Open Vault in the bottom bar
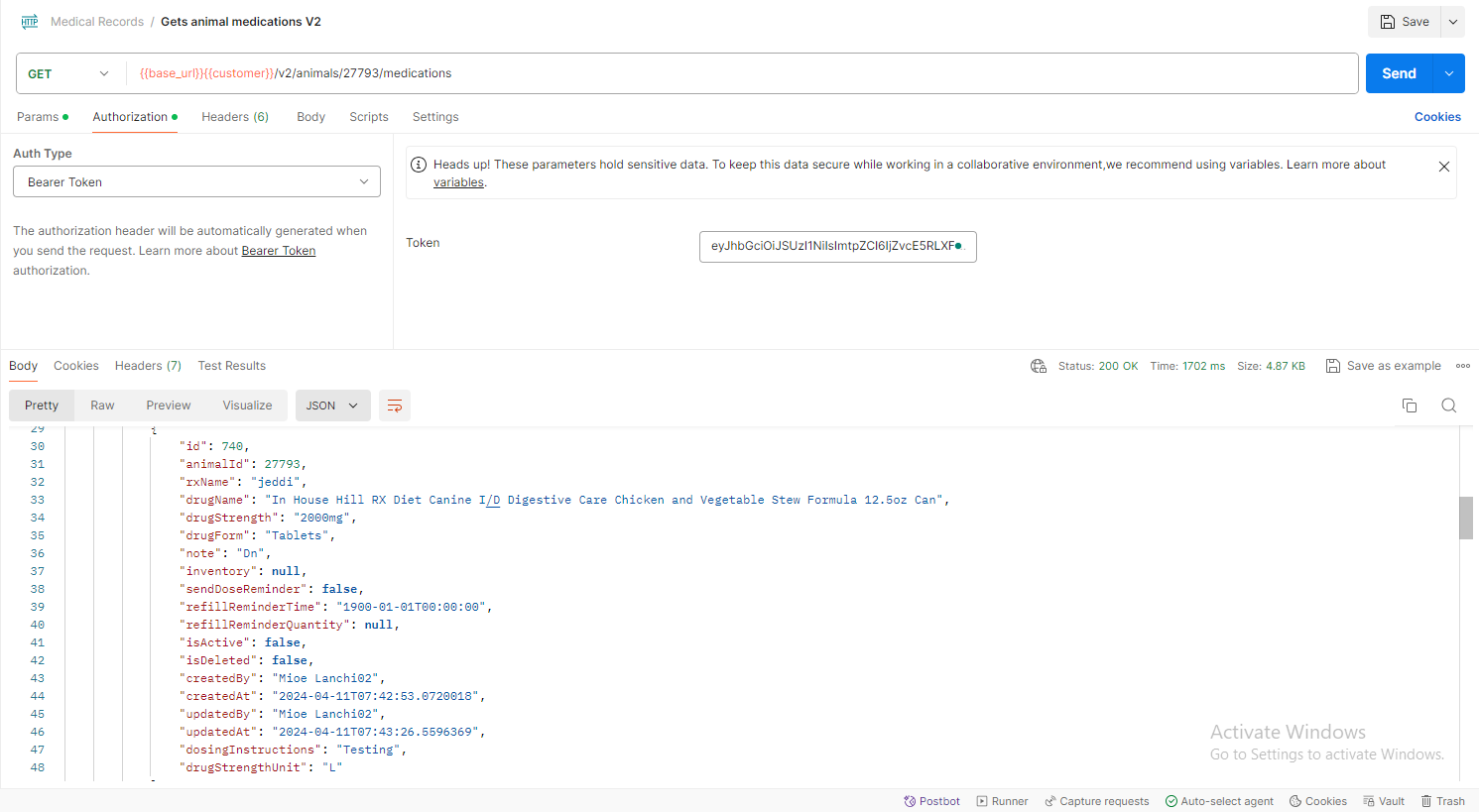 pos(1384,801)
